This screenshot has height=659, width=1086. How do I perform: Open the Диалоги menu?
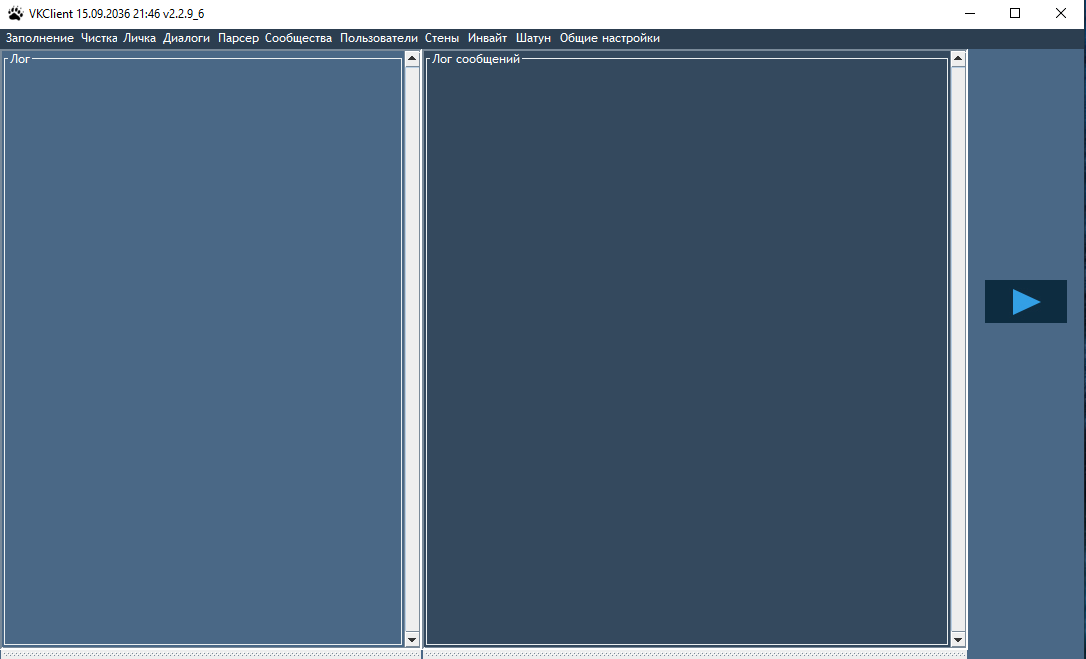pos(186,38)
